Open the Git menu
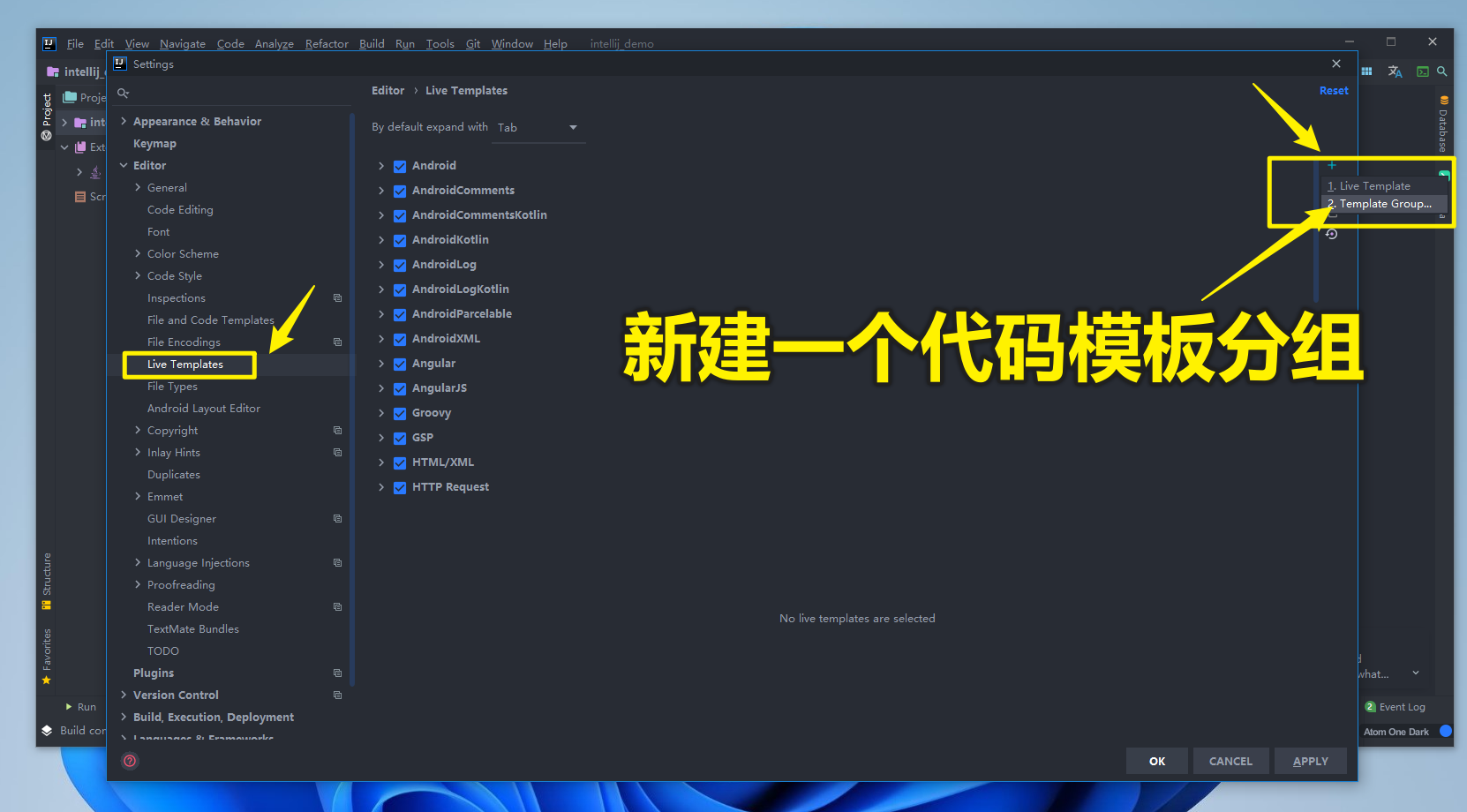1467x812 pixels. (473, 44)
